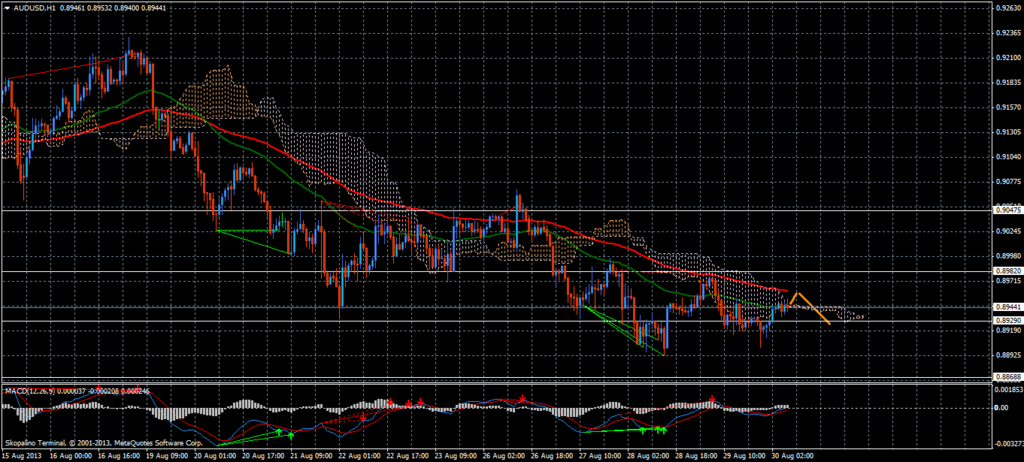Click the 30 Aug 02:00 time label

[794, 454]
